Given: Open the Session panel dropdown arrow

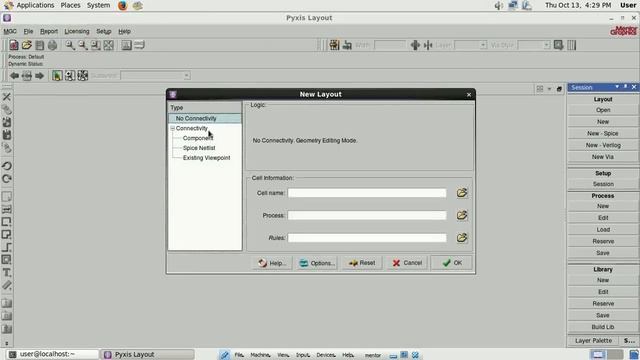Looking at the screenshot, I should 617,87.
